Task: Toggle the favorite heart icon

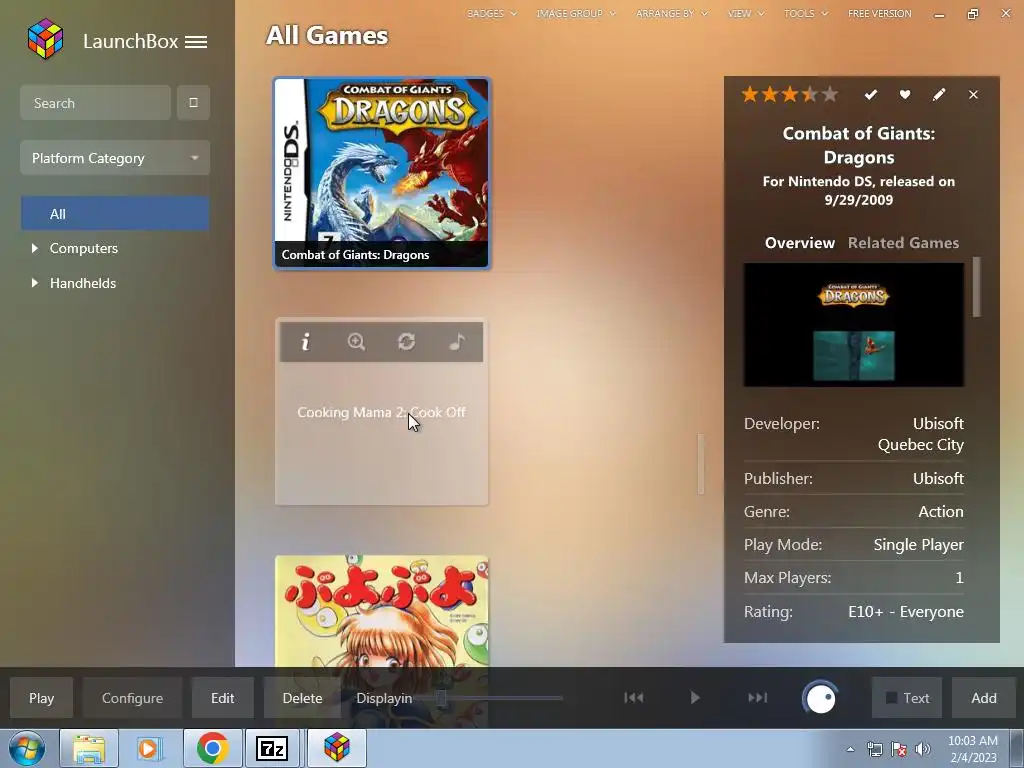Action: [904, 95]
